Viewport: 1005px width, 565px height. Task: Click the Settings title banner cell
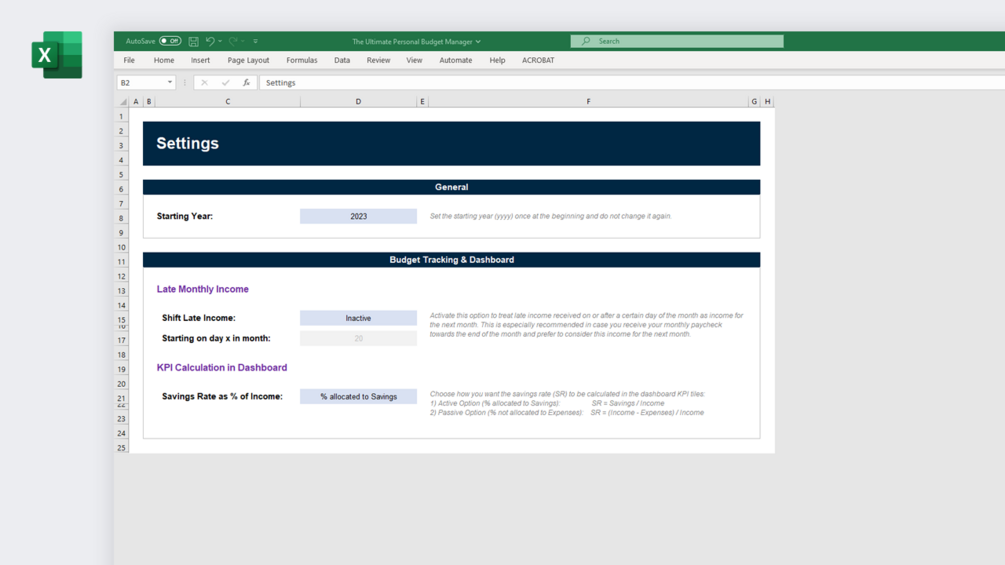(451, 143)
